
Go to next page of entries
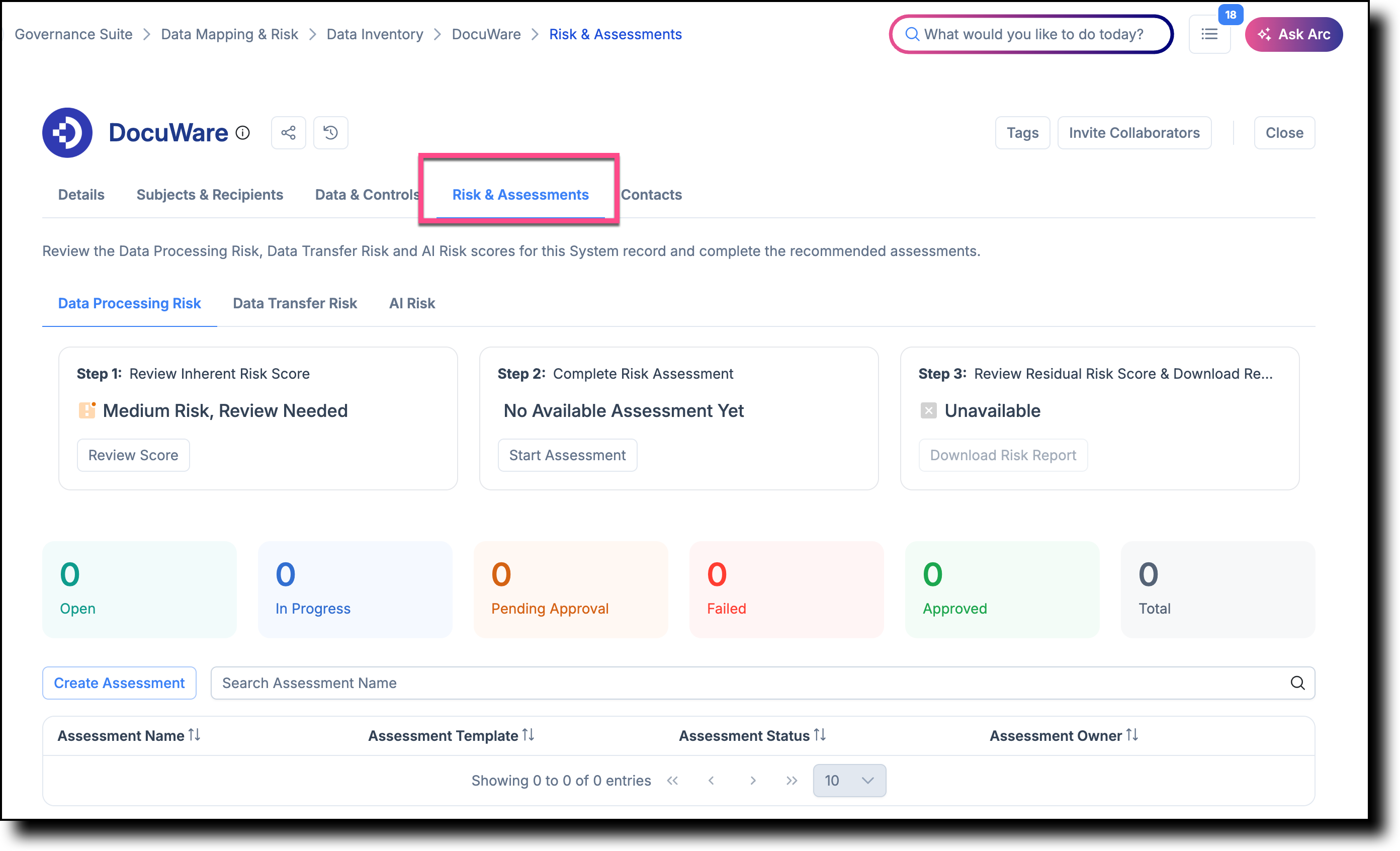coord(753,781)
